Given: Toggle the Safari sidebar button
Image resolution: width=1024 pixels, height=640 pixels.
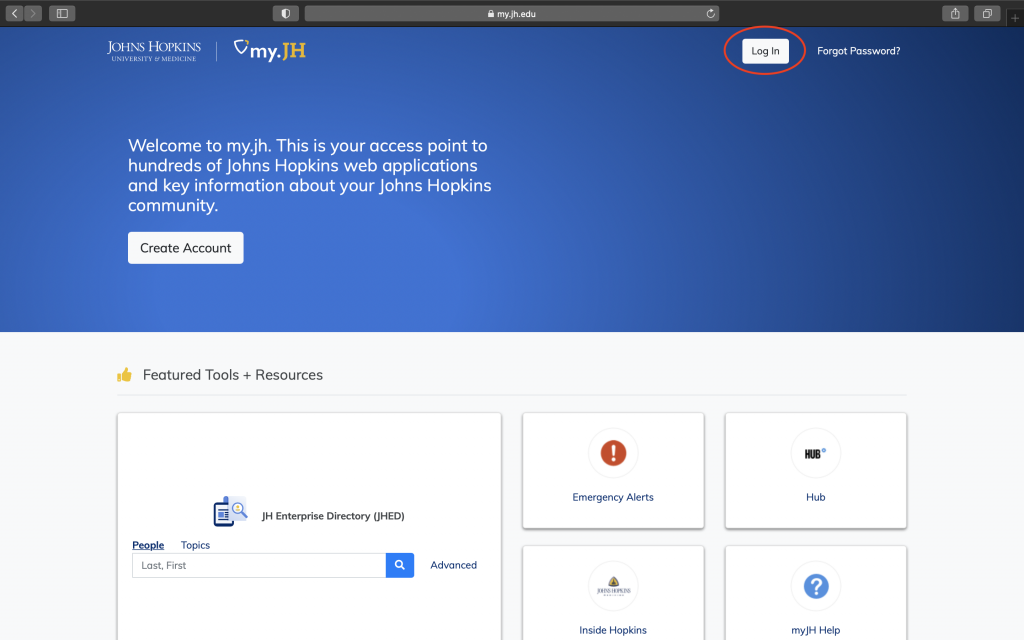Looking at the screenshot, I should point(62,13).
